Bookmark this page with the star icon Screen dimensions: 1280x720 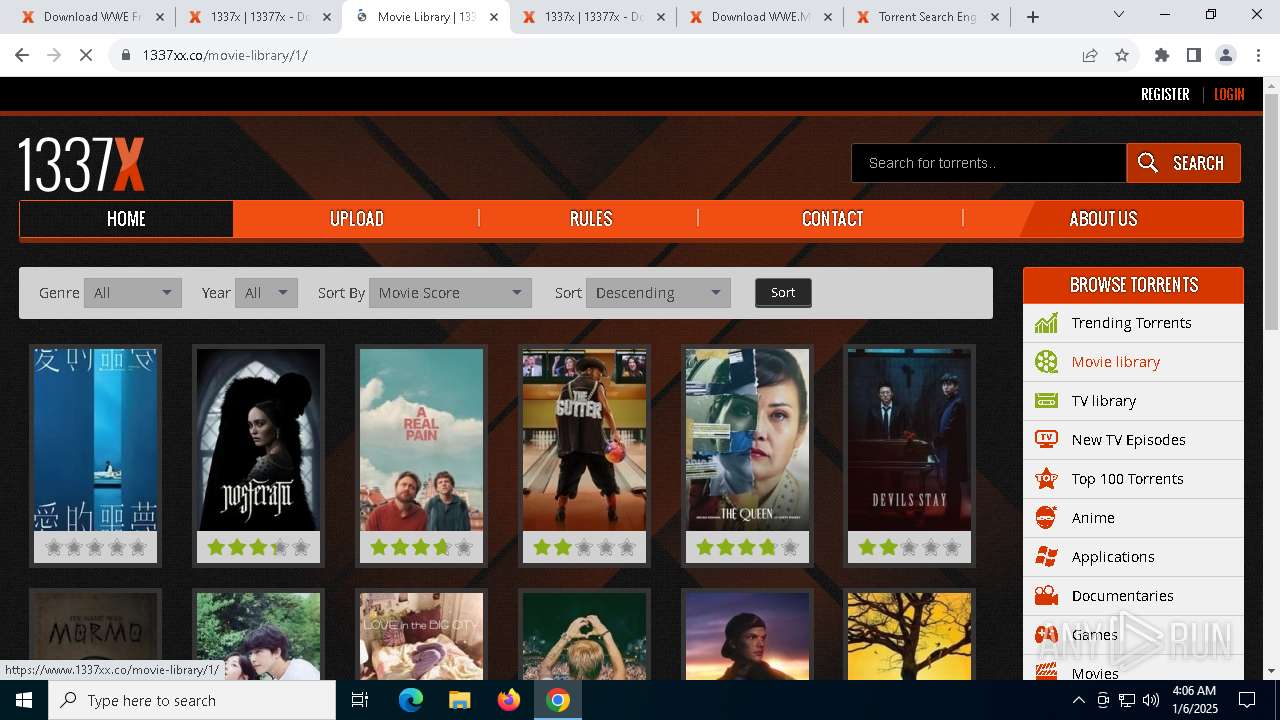click(1122, 55)
